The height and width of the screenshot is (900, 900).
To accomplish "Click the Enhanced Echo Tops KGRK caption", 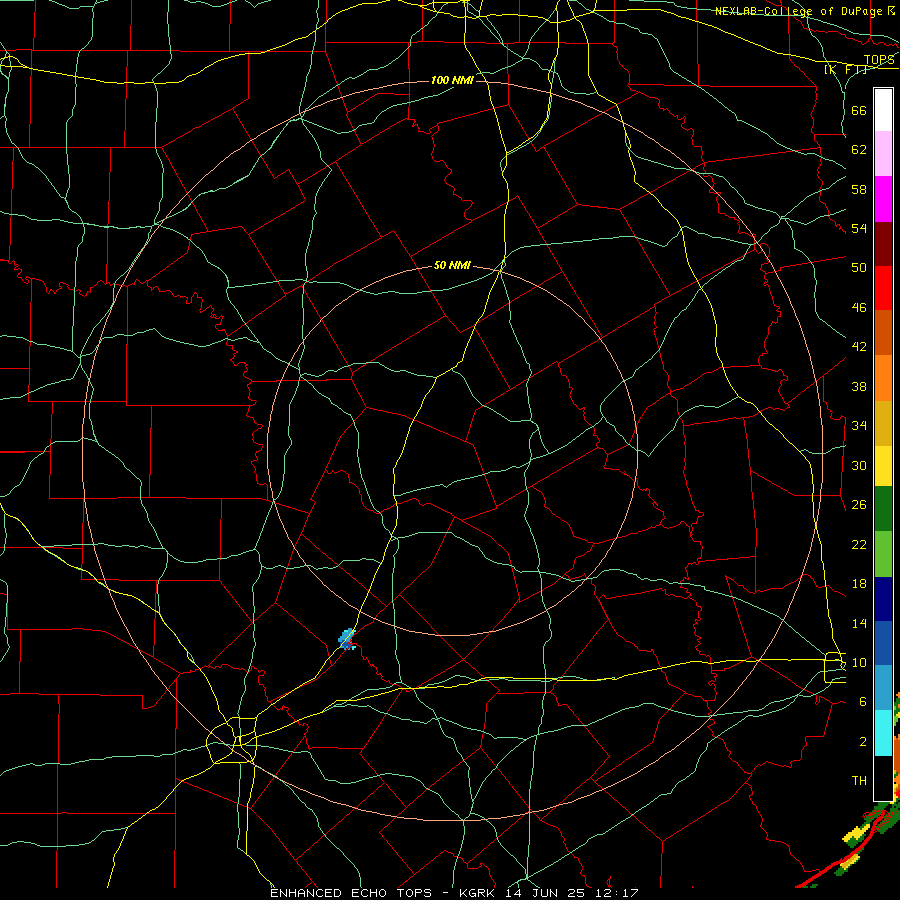I will click(x=453, y=893).
